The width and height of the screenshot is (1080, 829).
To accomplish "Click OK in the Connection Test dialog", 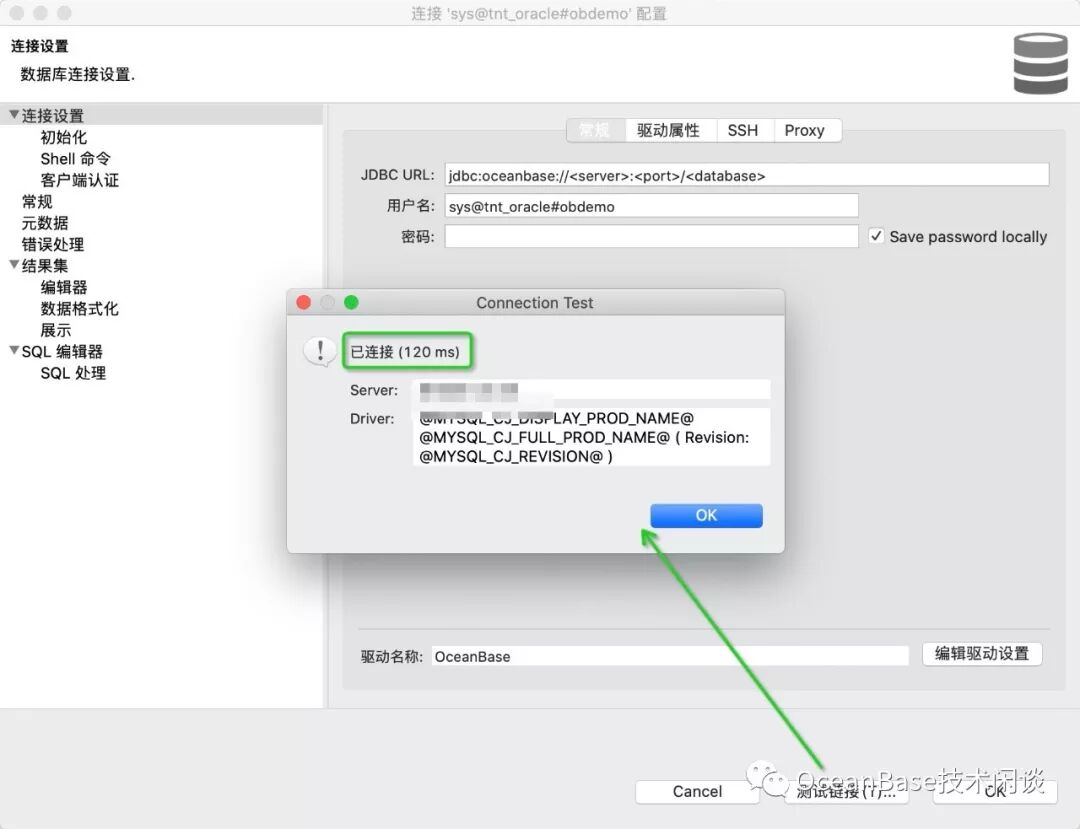I will click(x=706, y=516).
